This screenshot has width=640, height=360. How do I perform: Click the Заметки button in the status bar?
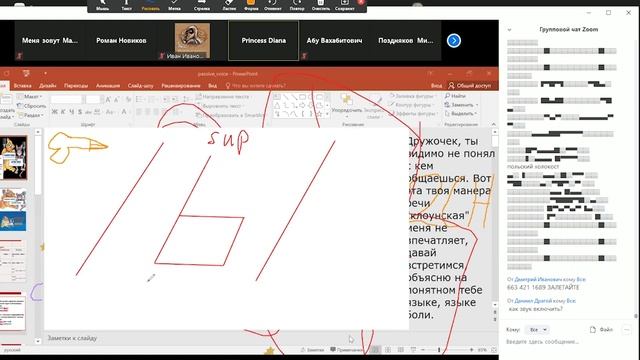[x=312, y=350]
